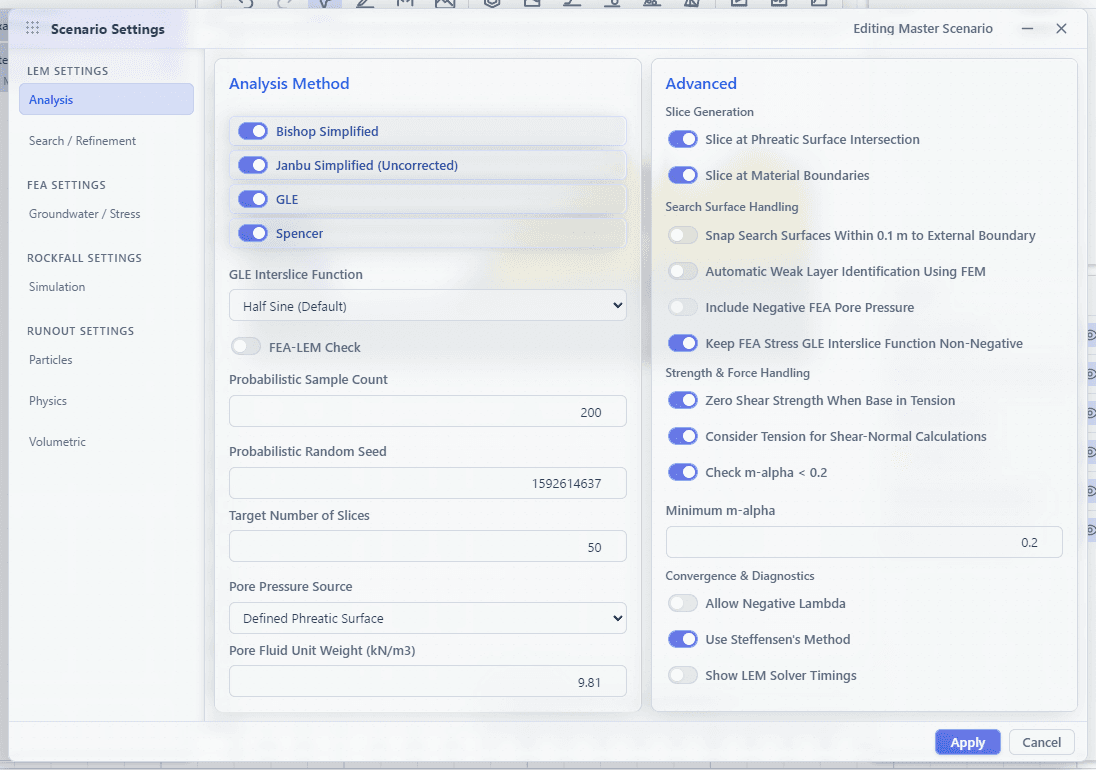Viewport: 1096px width, 770px height.
Task: Switch to the Physics settings page
Action: pyautogui.click(x=48, y=400)
